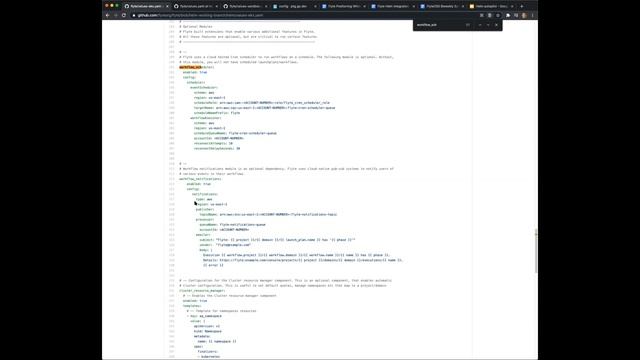Screen dimensions: 640x360
Task: Click the scheduleNamePrefix: flyte line
Action: pos(217,113)
